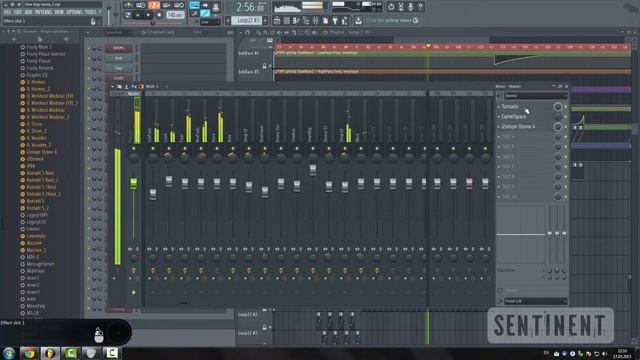This screenshot has height=360, width=640.
Task: Select iZotope Ozone 4 in the plugin browser
Action: click(42, 152)
